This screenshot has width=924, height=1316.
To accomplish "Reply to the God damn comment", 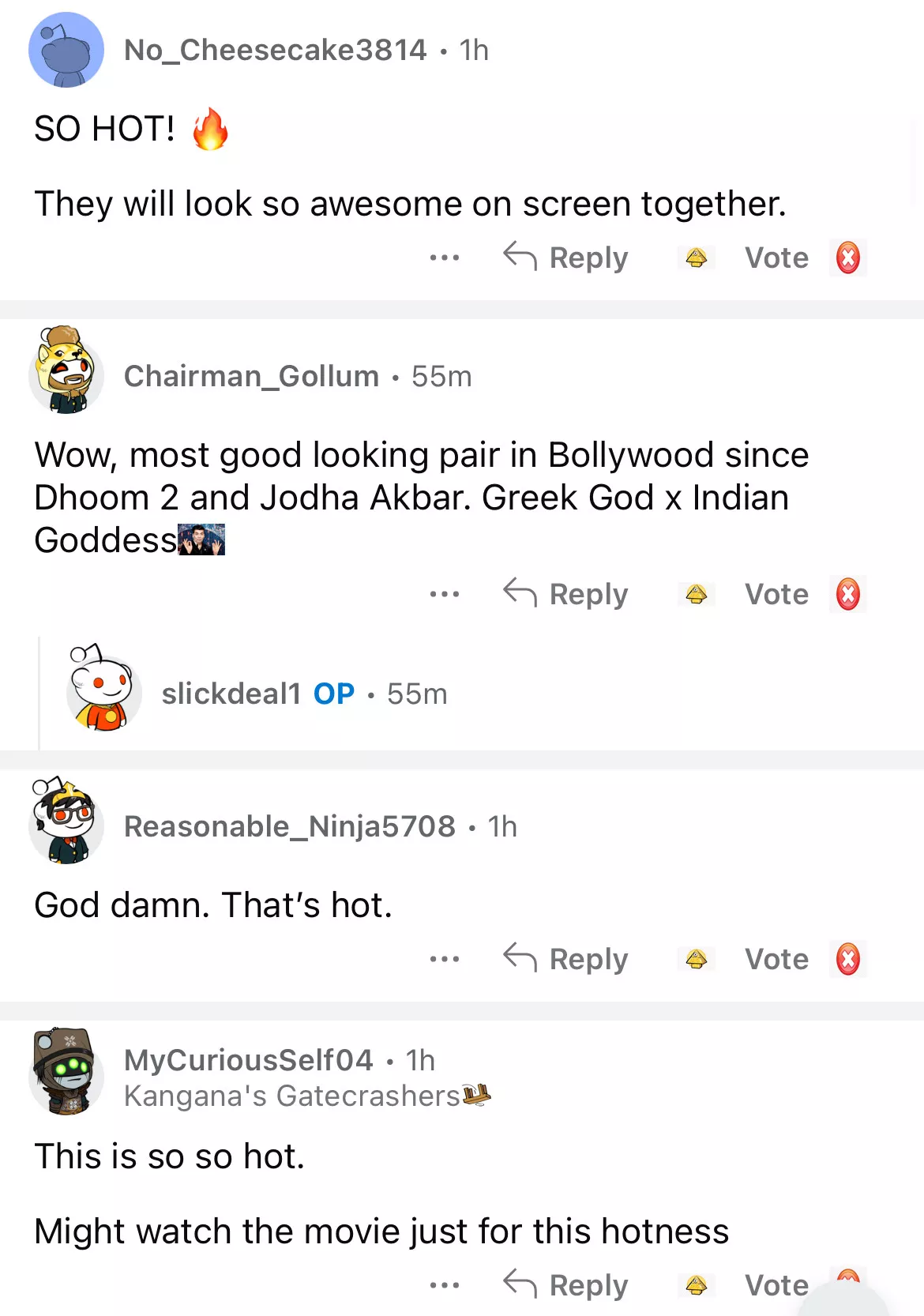I will pyautogui.click(x=565, y=959).
